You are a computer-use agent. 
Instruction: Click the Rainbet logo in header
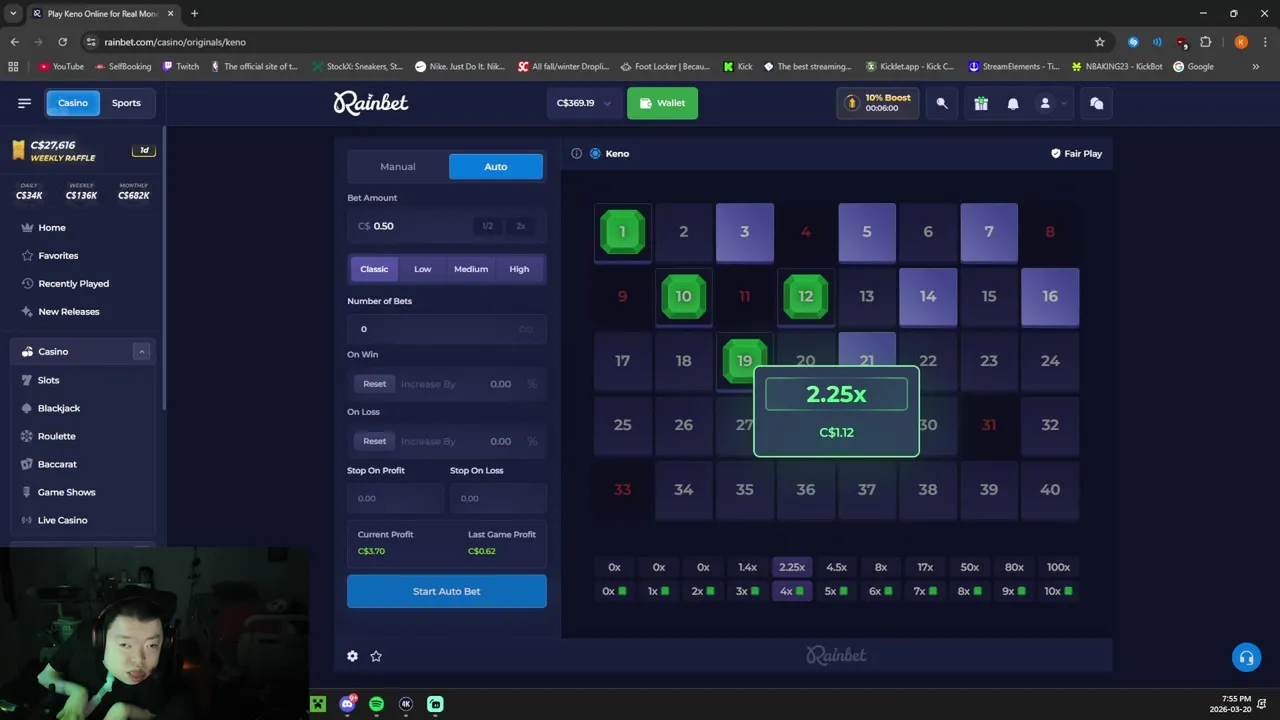371,103
